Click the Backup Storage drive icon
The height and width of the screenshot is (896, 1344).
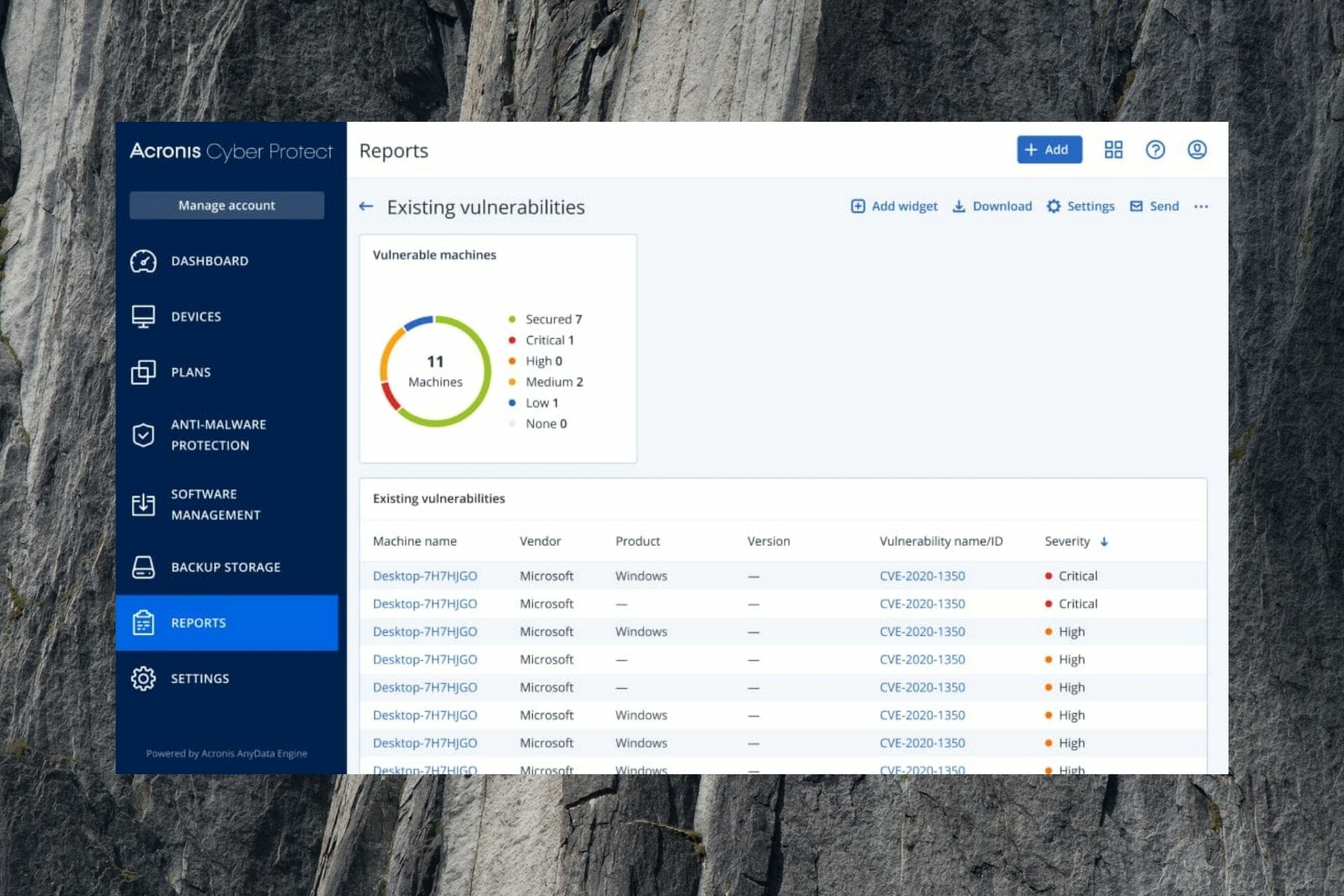143,567
